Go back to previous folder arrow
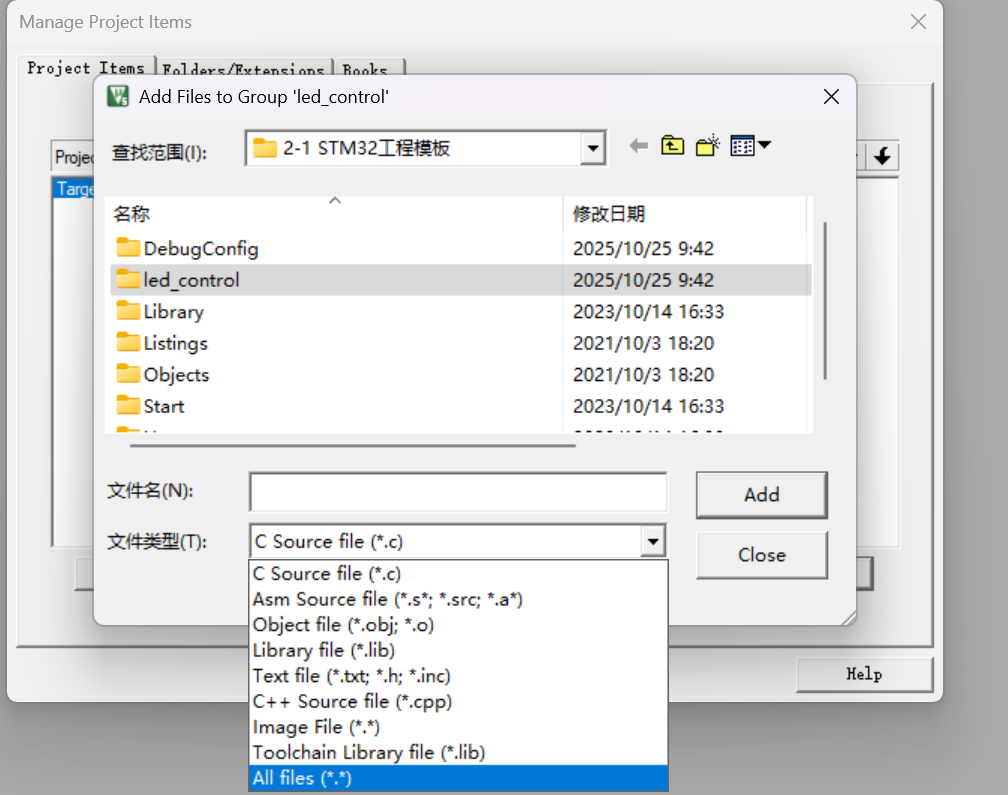Image resolution: width=1008 pixels, height=795 pixels. 638,146
